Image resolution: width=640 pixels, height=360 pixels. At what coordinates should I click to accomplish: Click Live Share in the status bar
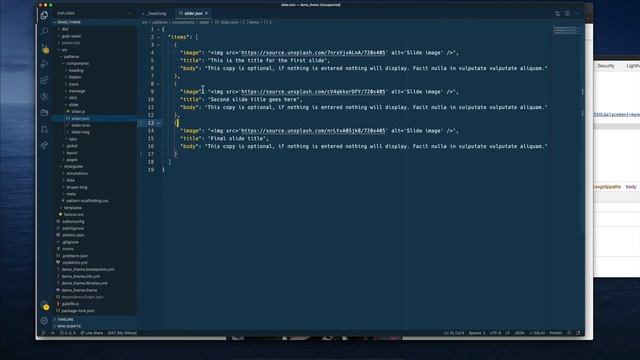click(92, 333)
